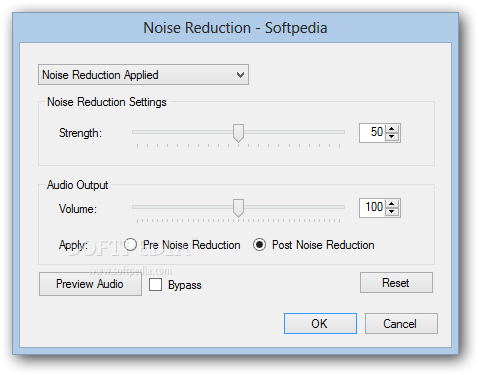Screen dimensions: 479x375
Task: Enable the Bypass checkbox
Action: [155, 285]
